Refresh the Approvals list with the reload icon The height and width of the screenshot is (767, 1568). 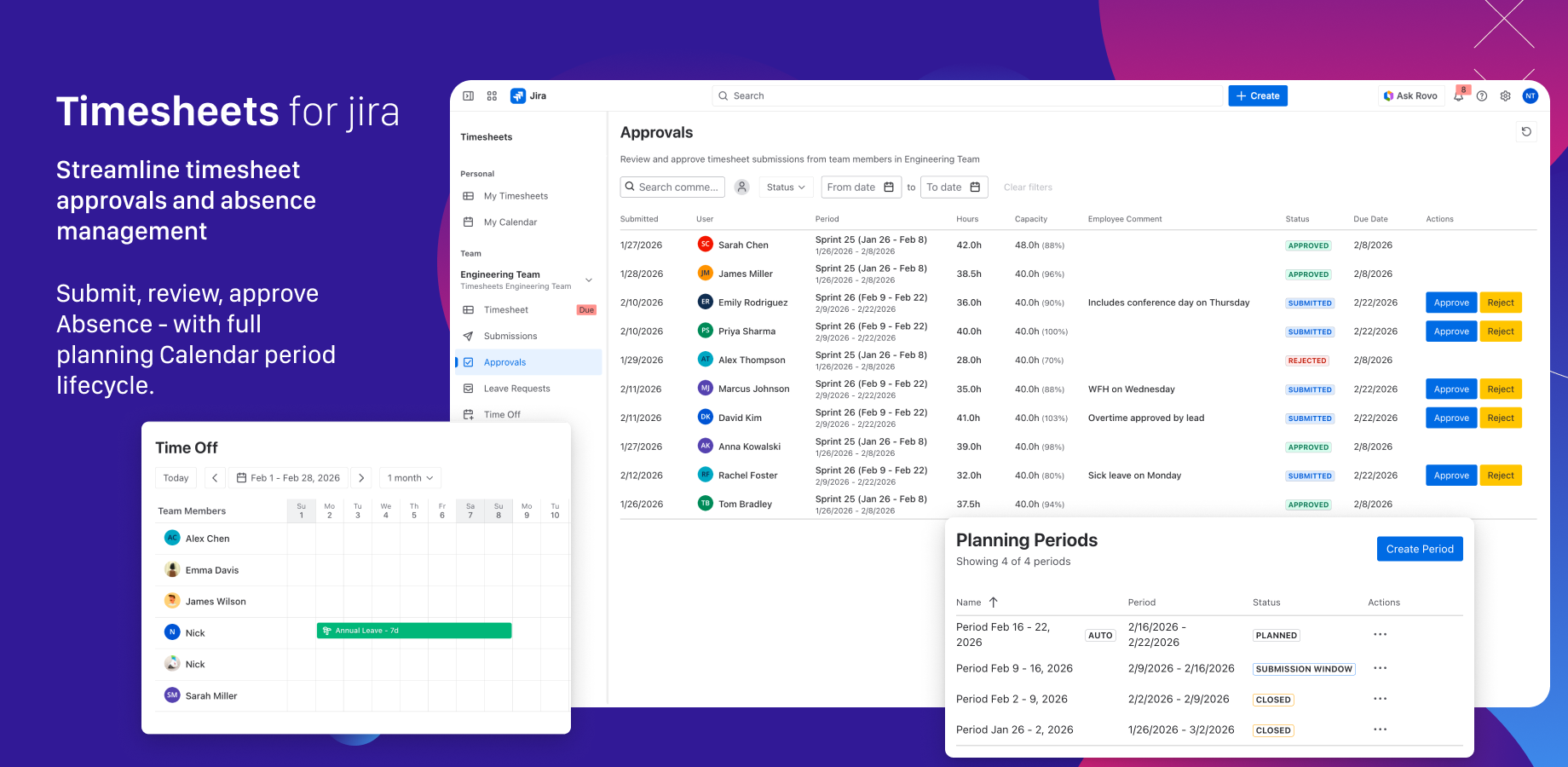click(1526, 132)
